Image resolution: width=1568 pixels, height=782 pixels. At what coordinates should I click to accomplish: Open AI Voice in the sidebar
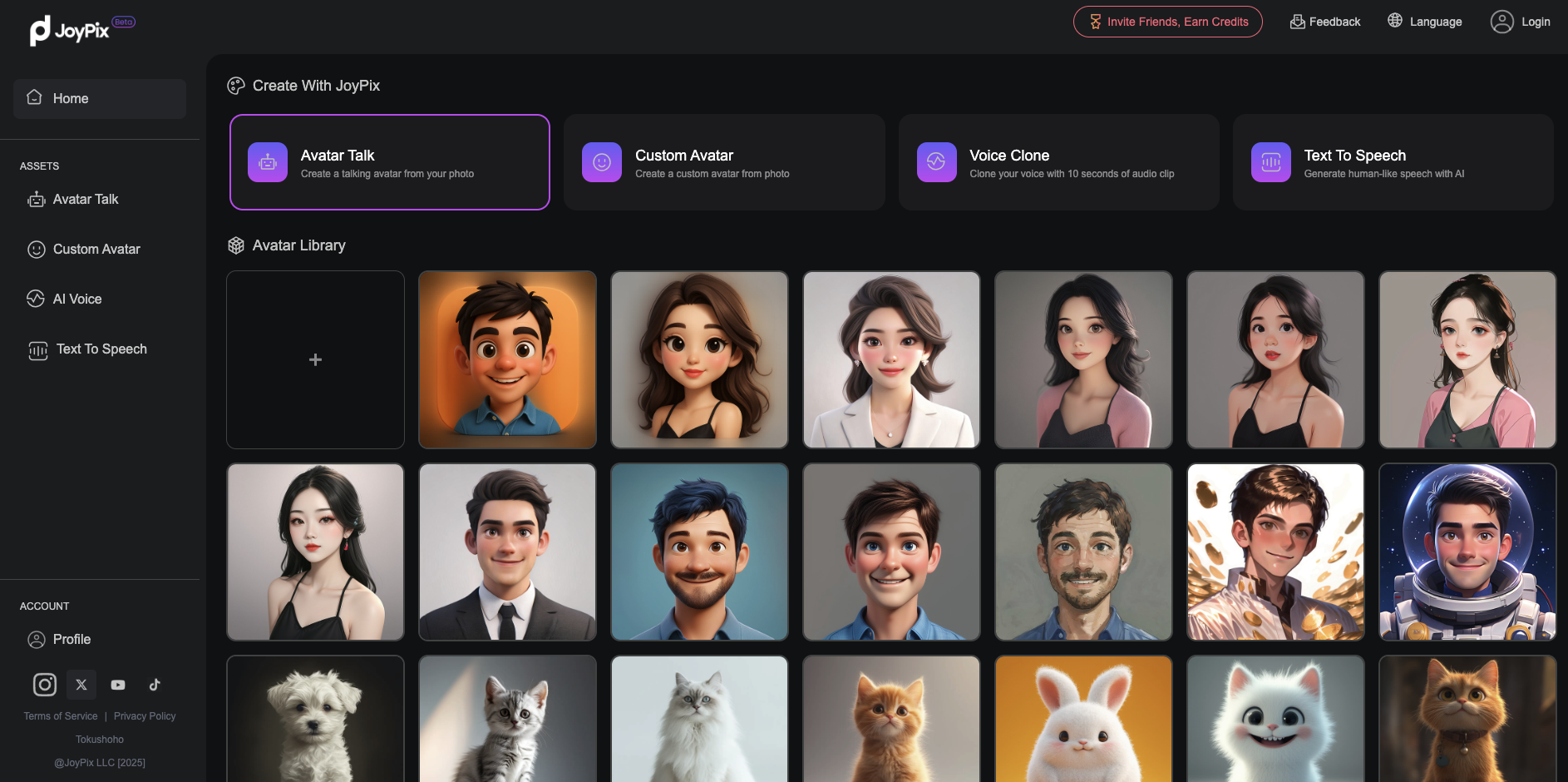[100, 299]
